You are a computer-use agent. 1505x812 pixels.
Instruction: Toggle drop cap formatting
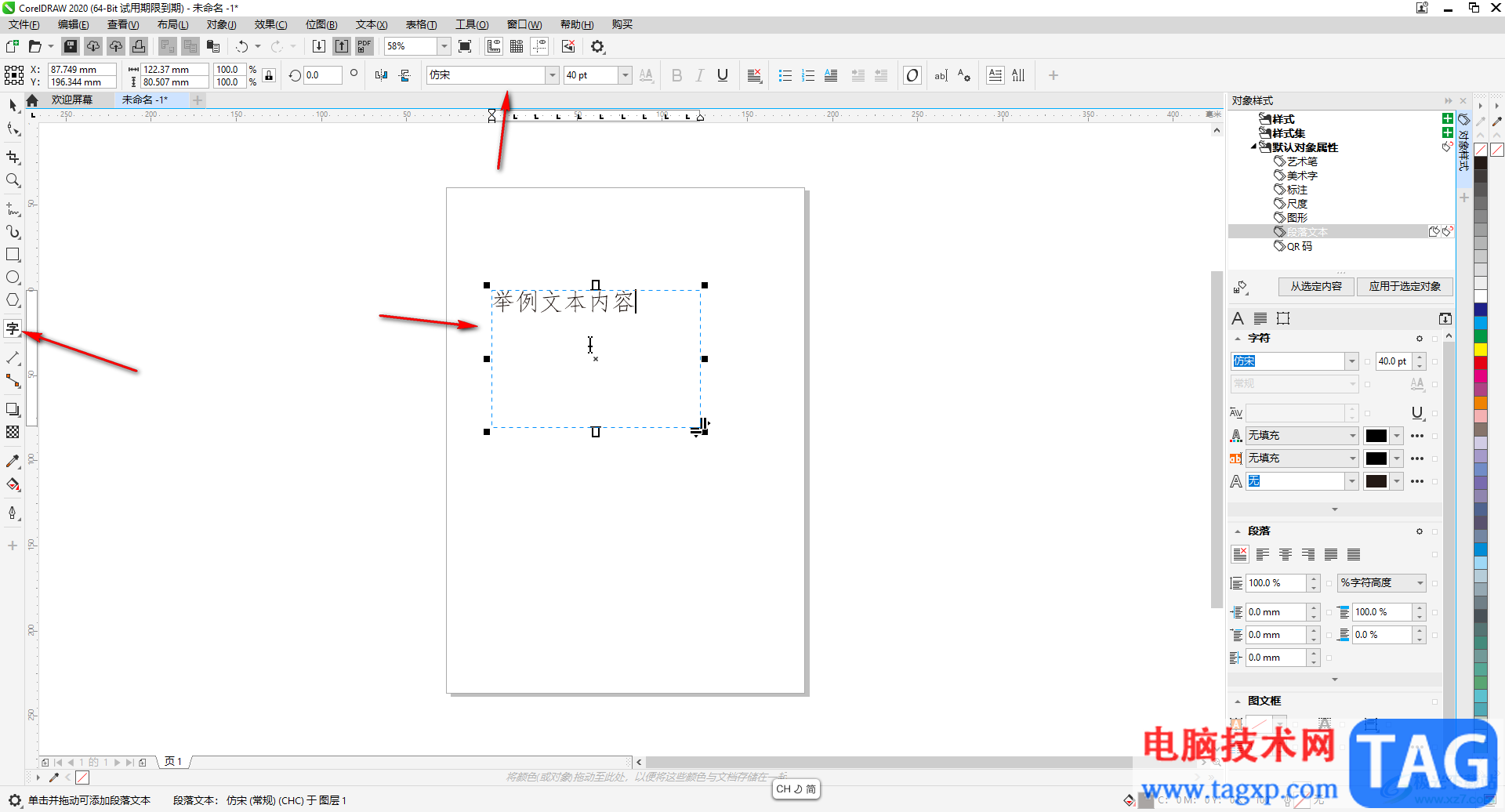(831, 75)
